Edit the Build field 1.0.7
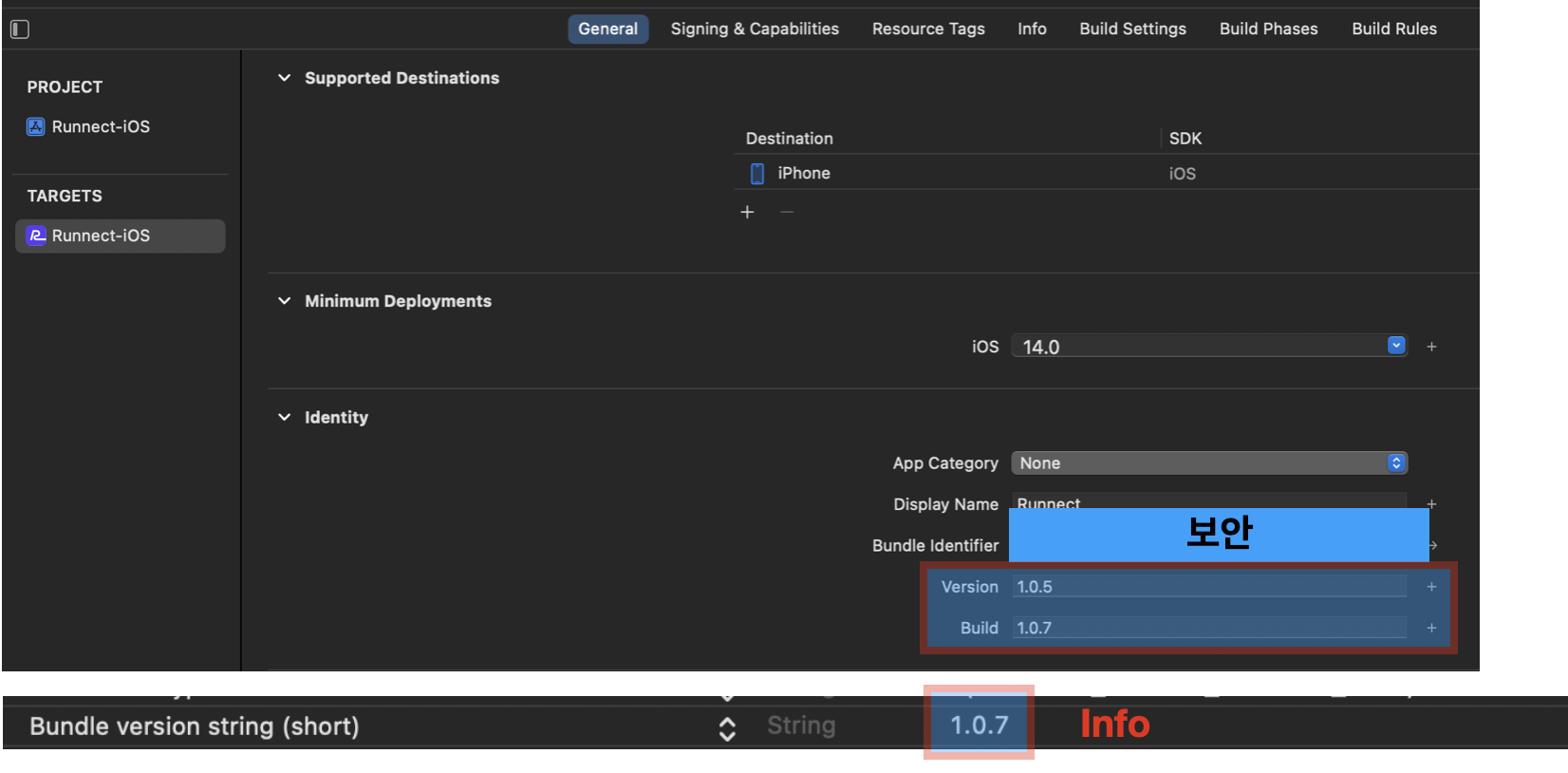 [x=1209, y=628]
